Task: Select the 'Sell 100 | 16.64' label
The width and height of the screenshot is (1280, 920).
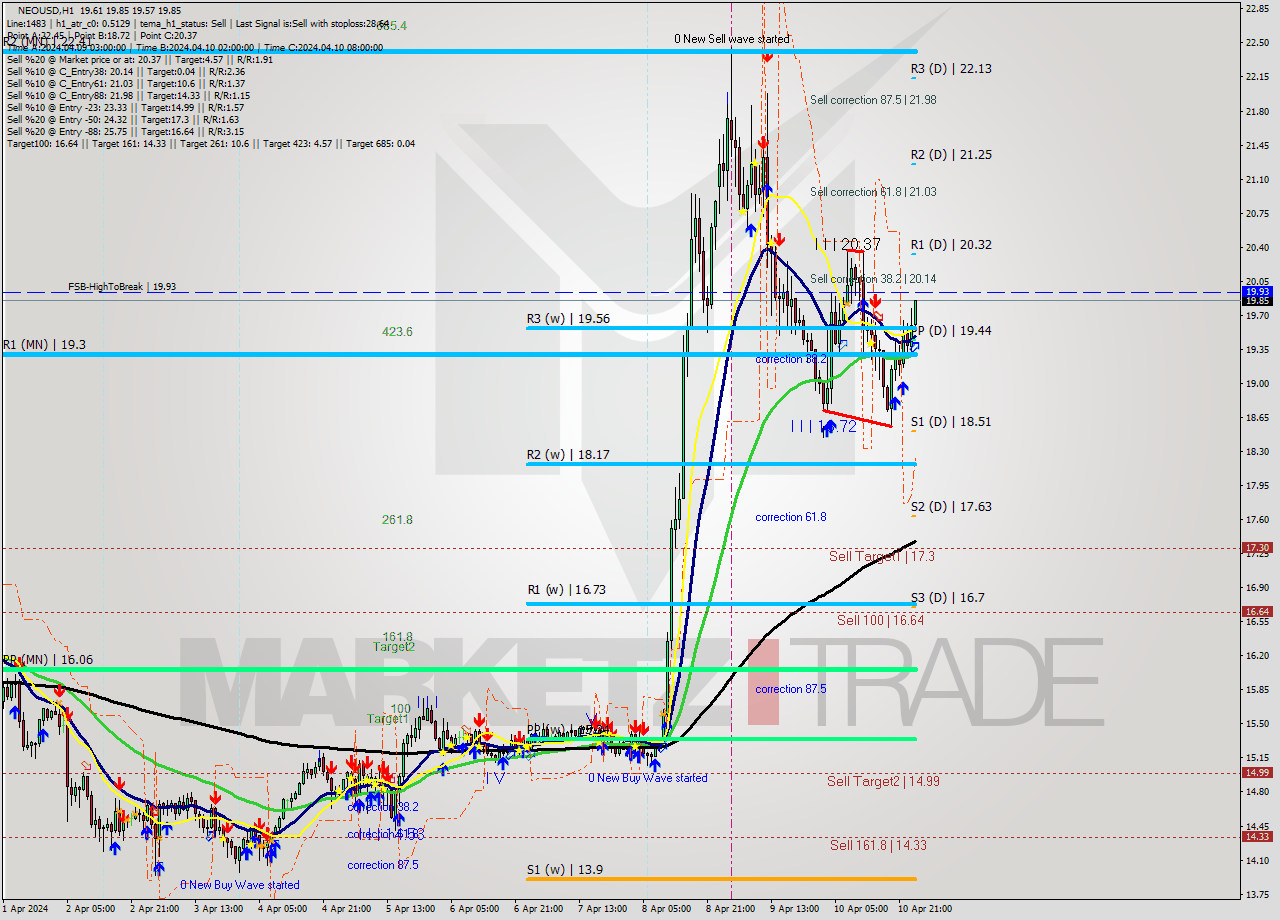Action: (x=880, y=620)
